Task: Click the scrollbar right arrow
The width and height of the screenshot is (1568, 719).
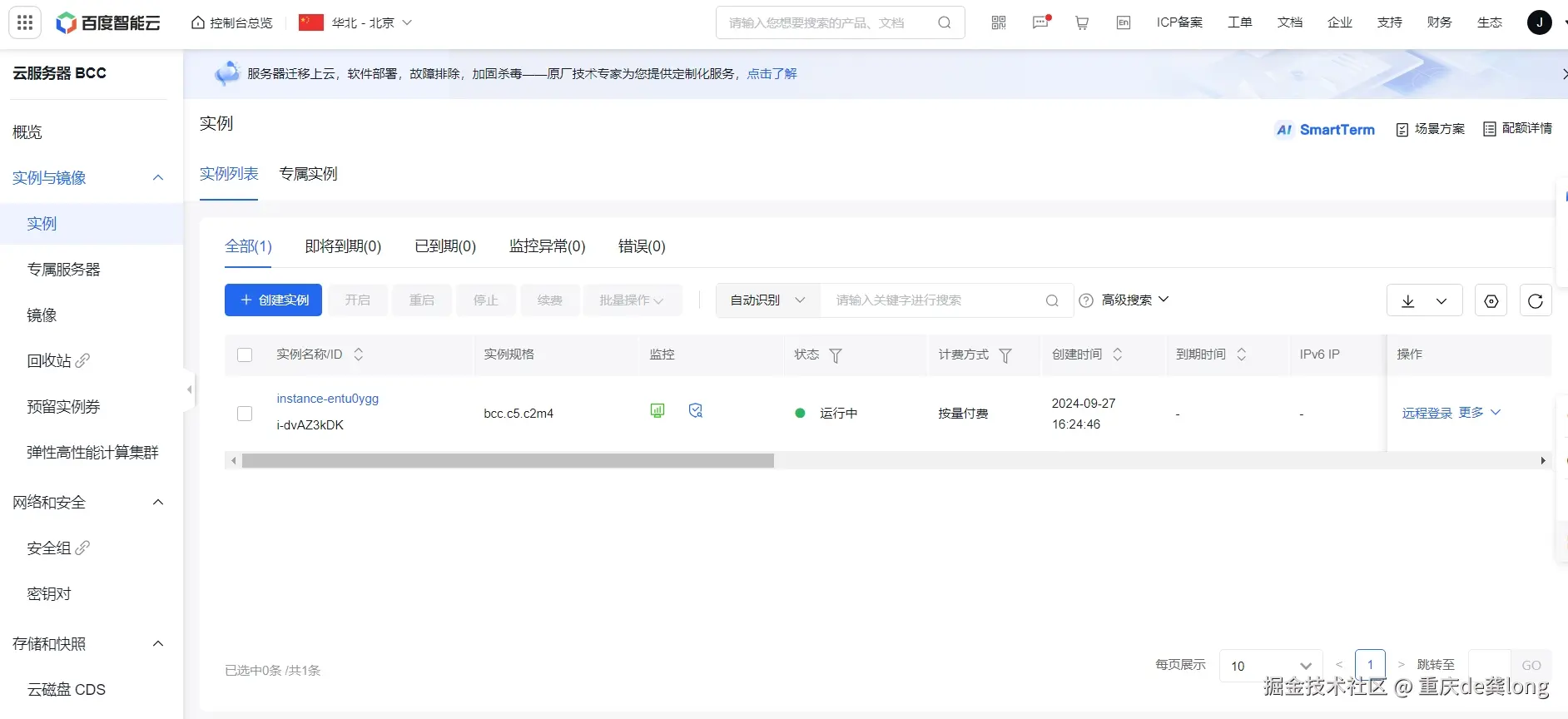Action: click(1543, 460)
